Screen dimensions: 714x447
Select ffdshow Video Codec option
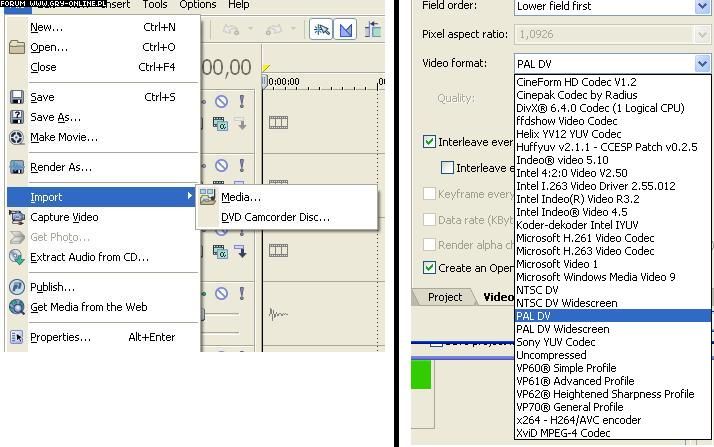(x=612, y=121)
